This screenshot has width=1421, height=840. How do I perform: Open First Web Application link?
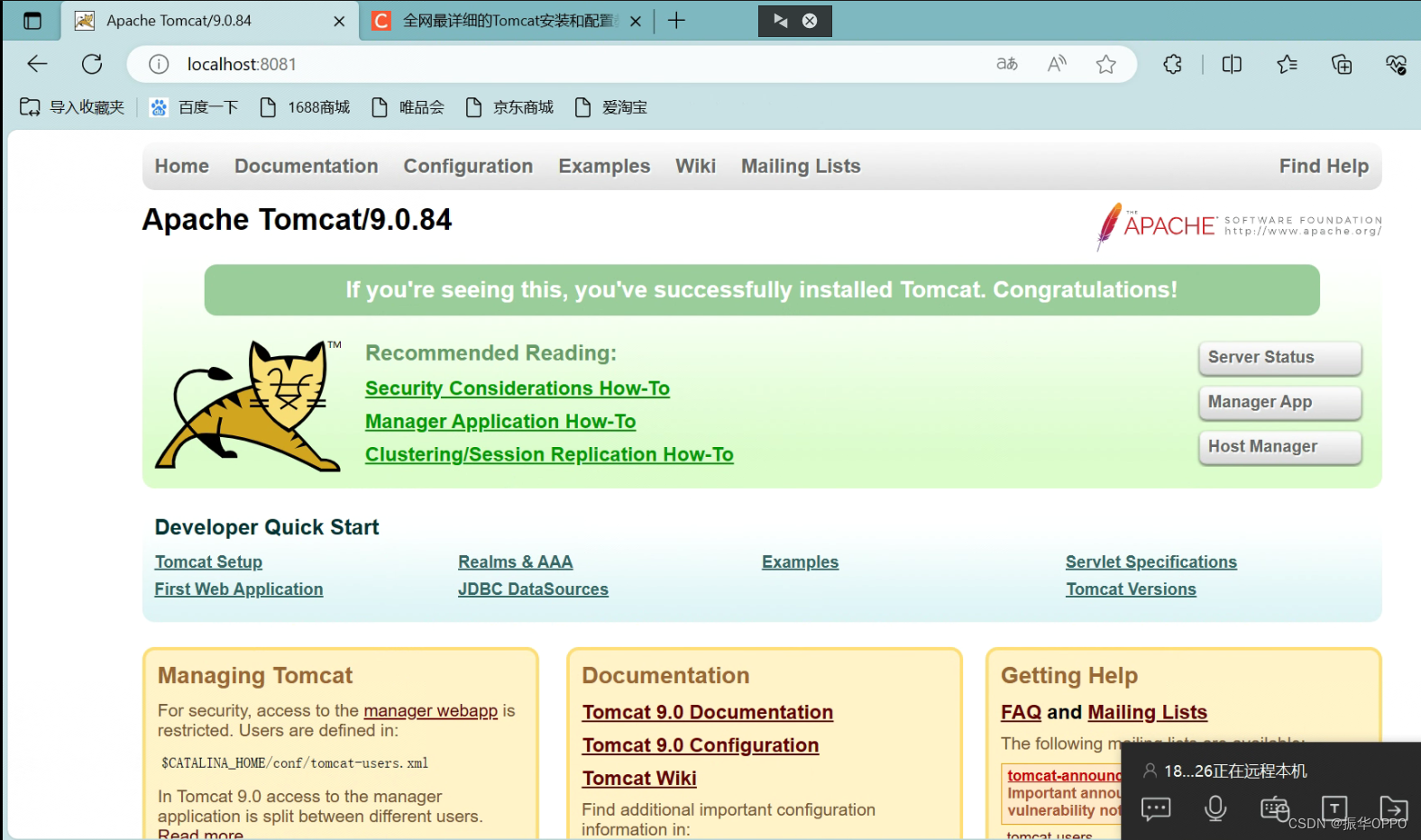239,589
